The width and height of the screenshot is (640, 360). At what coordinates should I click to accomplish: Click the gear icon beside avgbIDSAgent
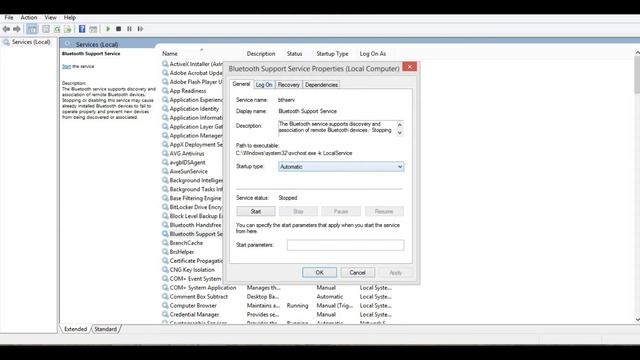[165, 162]
